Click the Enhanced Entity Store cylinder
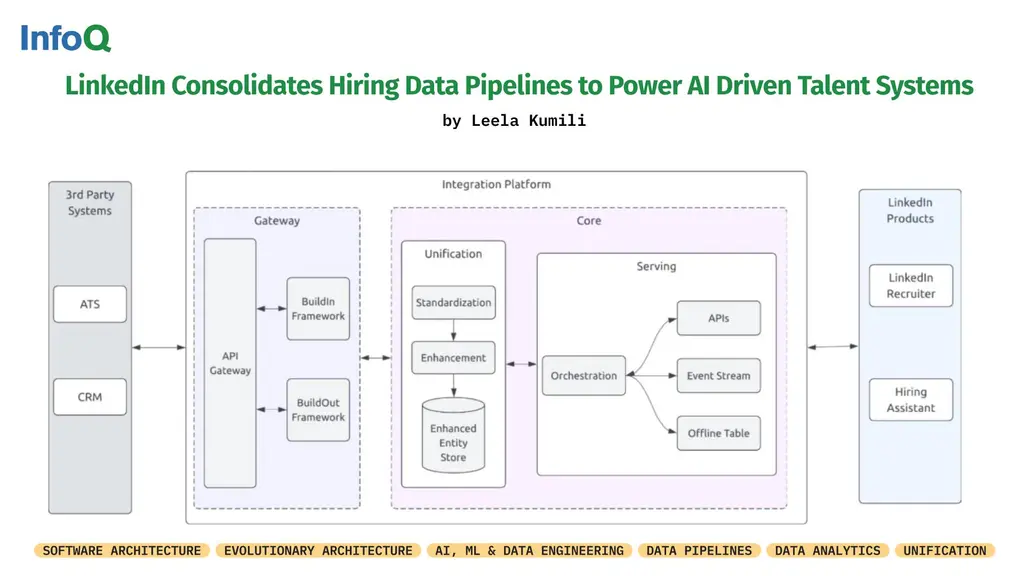Viewport: 1024px width, 576px height. tap(453, 436)
